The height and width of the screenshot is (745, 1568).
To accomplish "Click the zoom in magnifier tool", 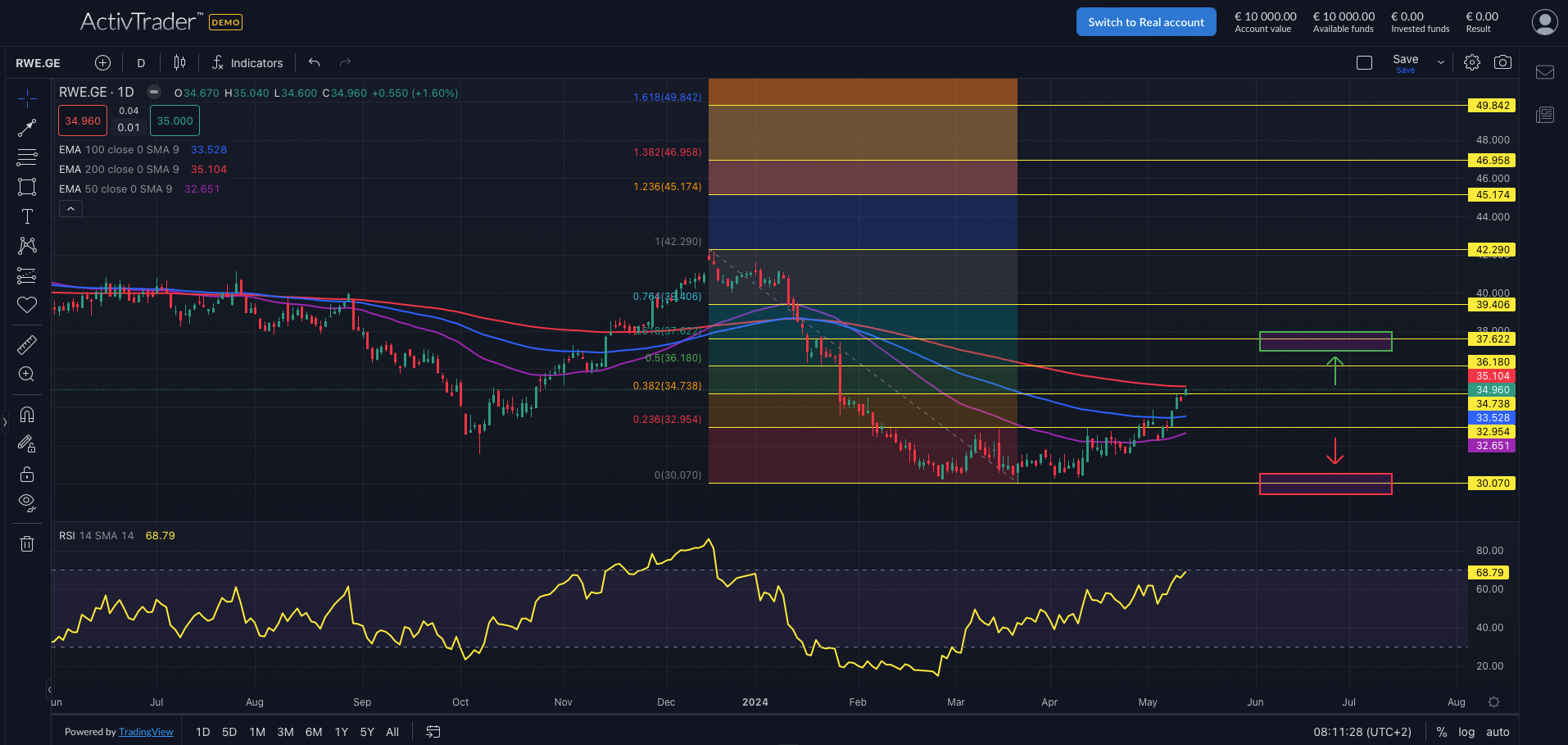I will pos(27,375).
